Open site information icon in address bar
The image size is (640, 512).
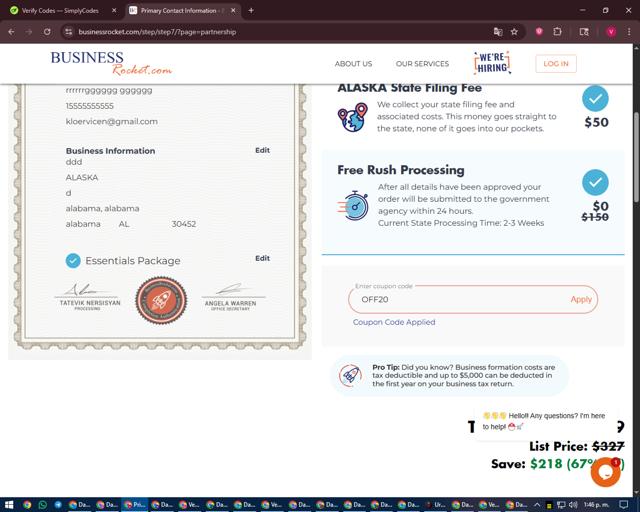pos(69,32)
